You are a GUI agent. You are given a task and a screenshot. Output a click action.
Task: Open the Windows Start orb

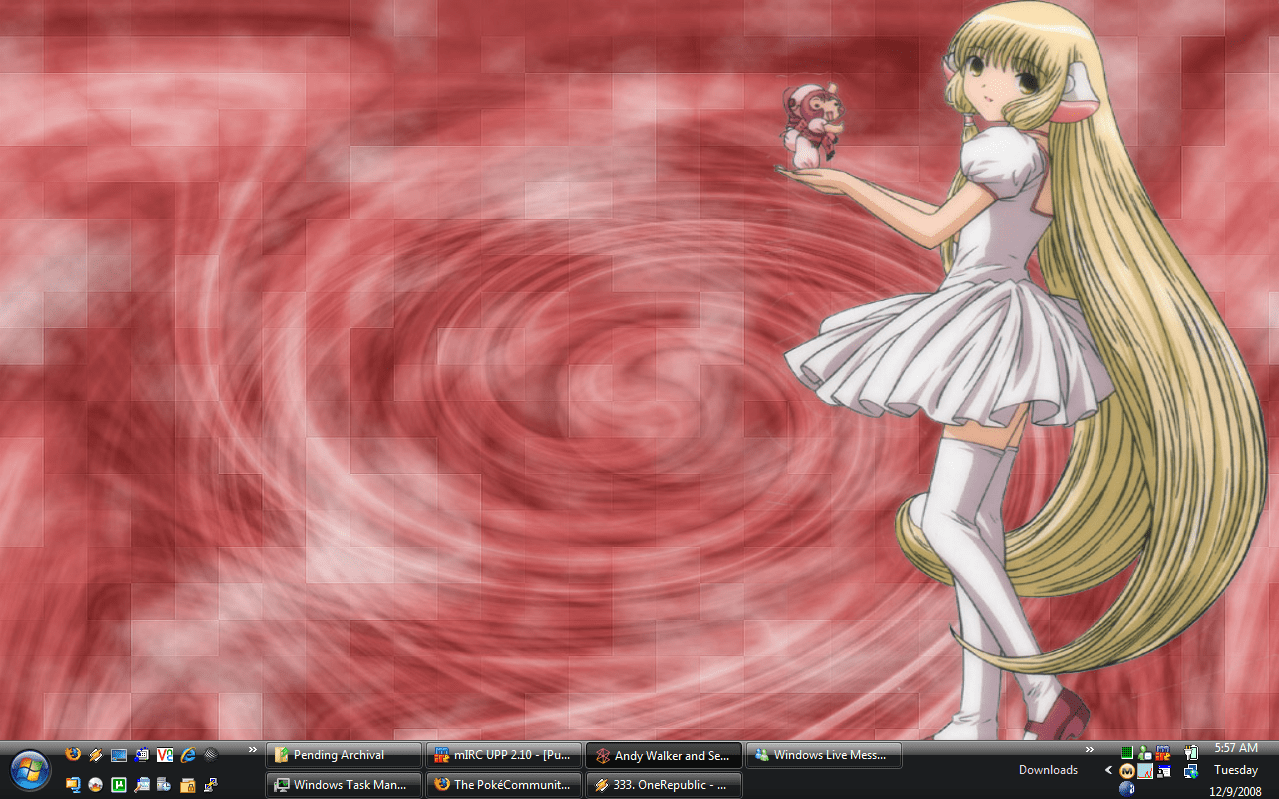tap(30, 770)
